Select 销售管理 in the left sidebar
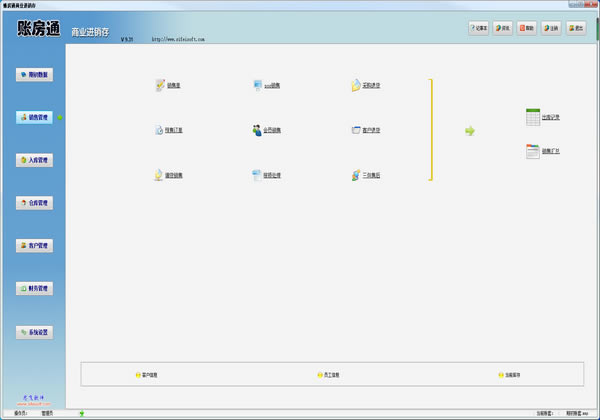 tap(33, 117)
